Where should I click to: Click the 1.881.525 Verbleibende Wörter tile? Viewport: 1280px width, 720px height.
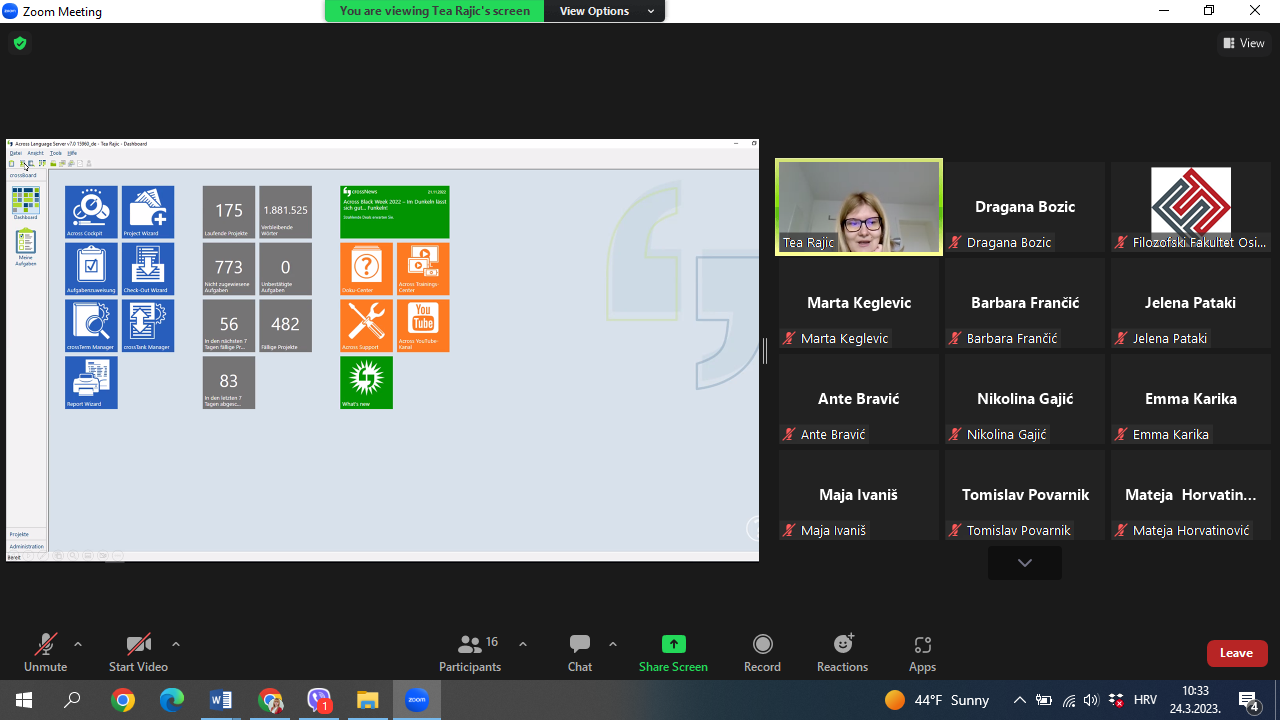(x=285, y=212)
